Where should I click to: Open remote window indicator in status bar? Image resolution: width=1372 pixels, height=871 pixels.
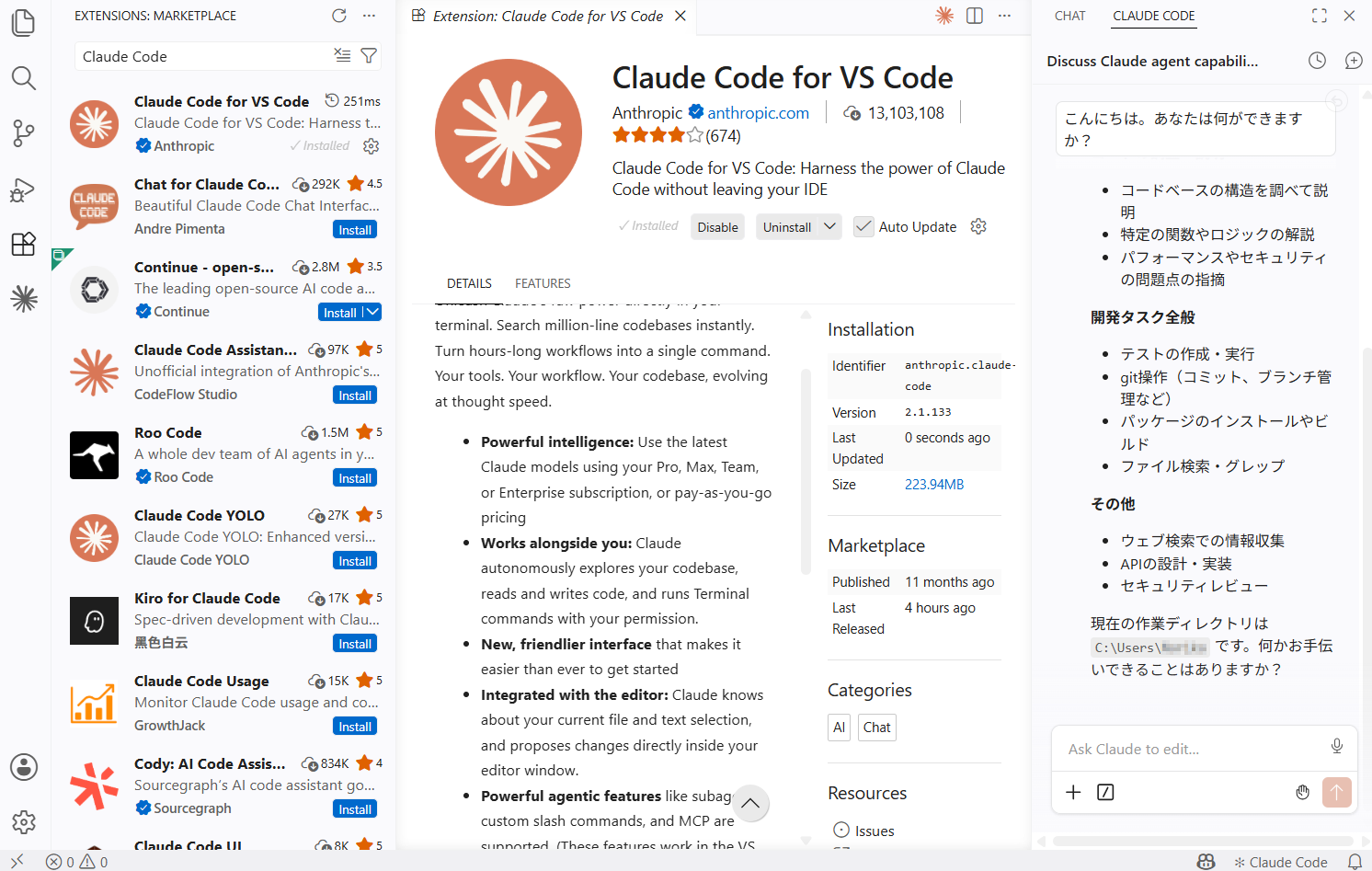[x=17, y=862]
